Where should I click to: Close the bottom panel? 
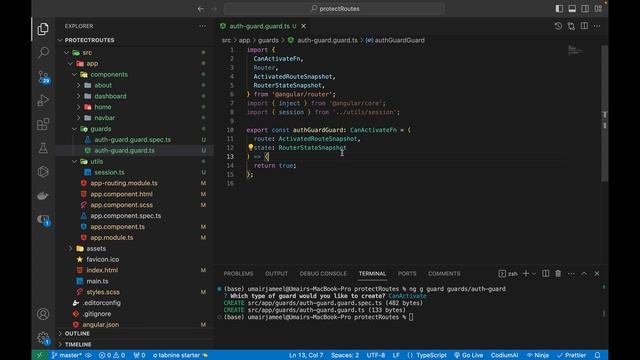click(597, 273)
